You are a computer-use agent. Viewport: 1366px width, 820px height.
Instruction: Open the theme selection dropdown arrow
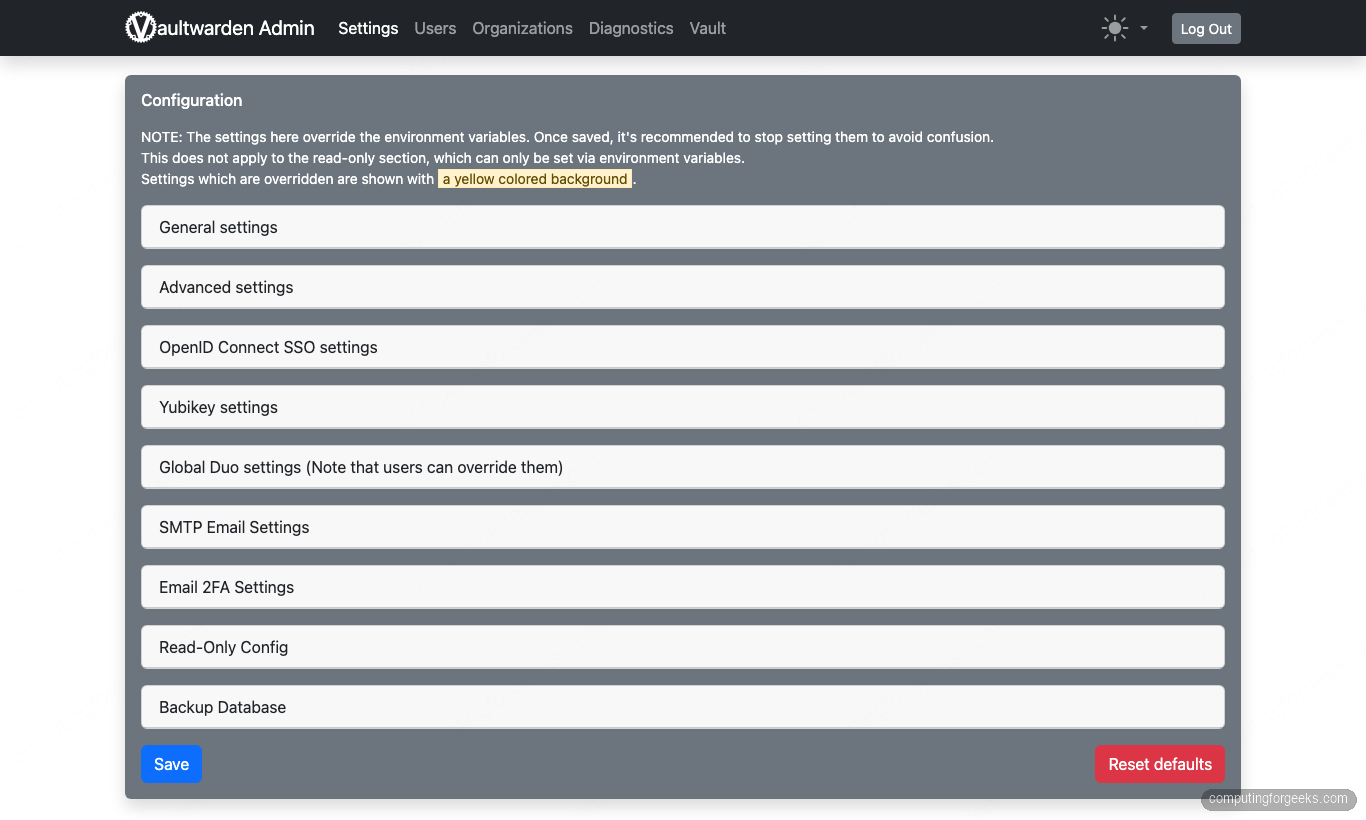coord(1142,28)
